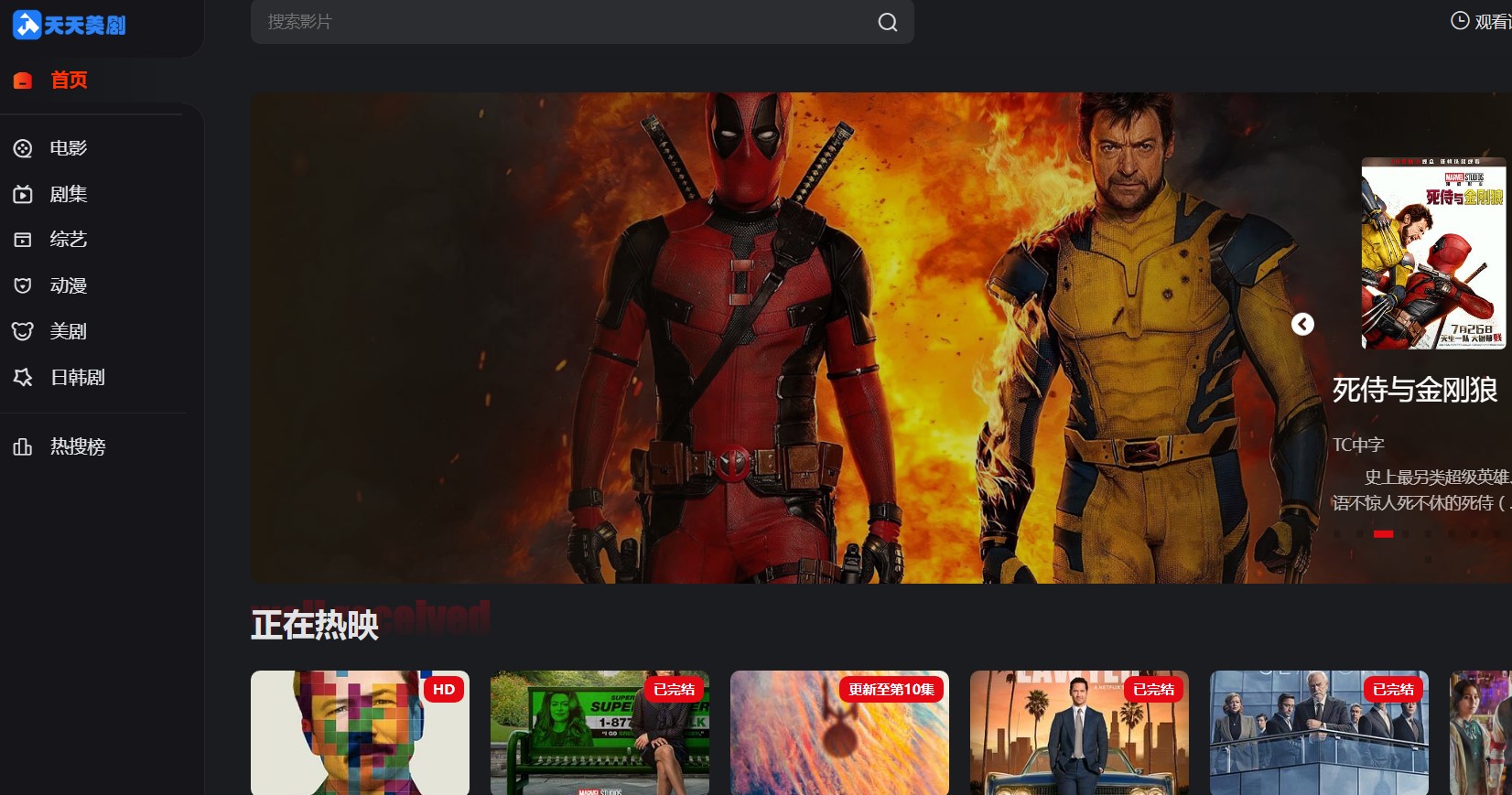The width and height of the screenshot is (1512, 795).
Task: Click the bear icon beside 美剧
Action: point(23,331)
